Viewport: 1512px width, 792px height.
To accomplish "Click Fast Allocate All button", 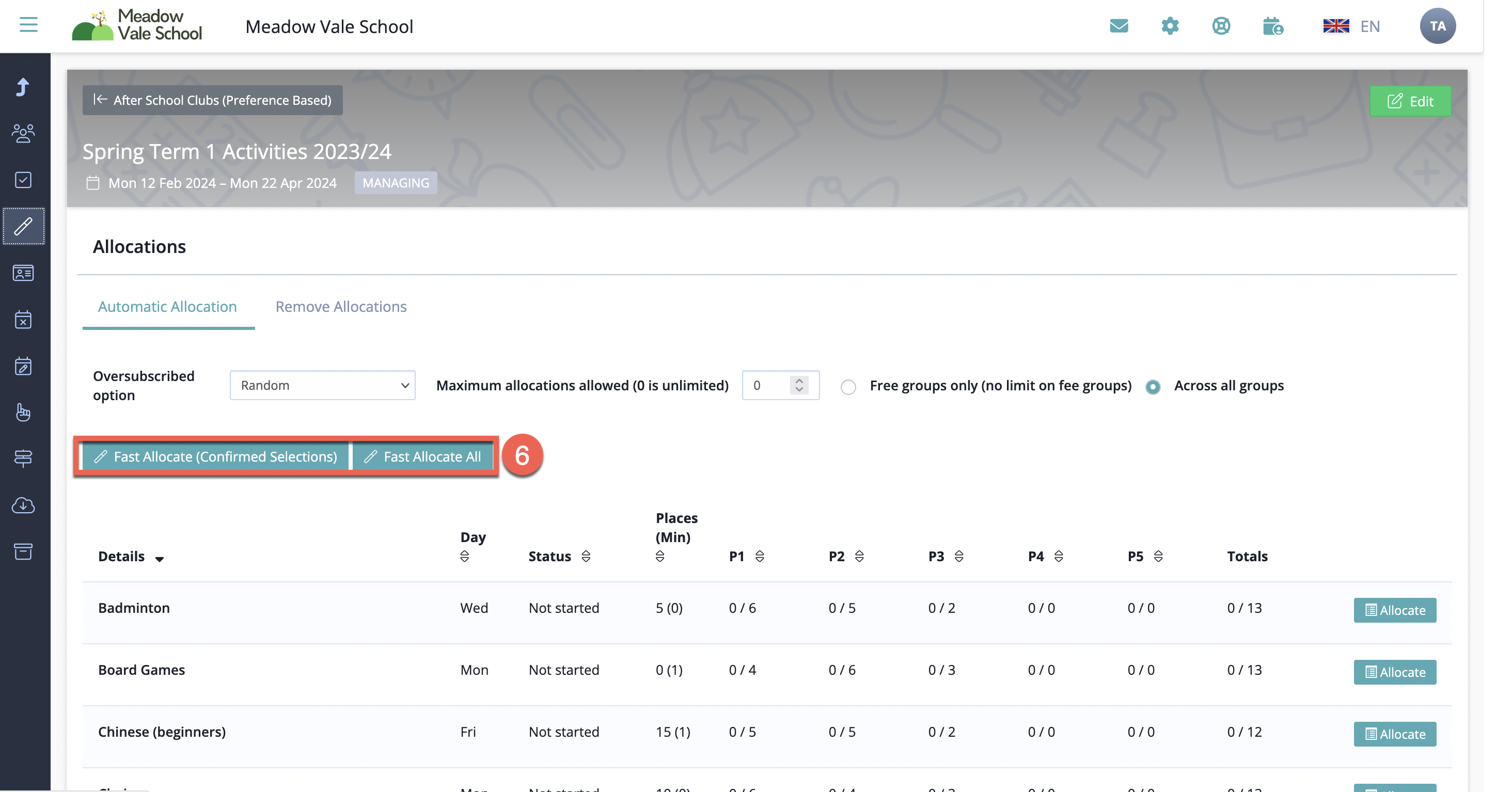I will coord(422,456).
